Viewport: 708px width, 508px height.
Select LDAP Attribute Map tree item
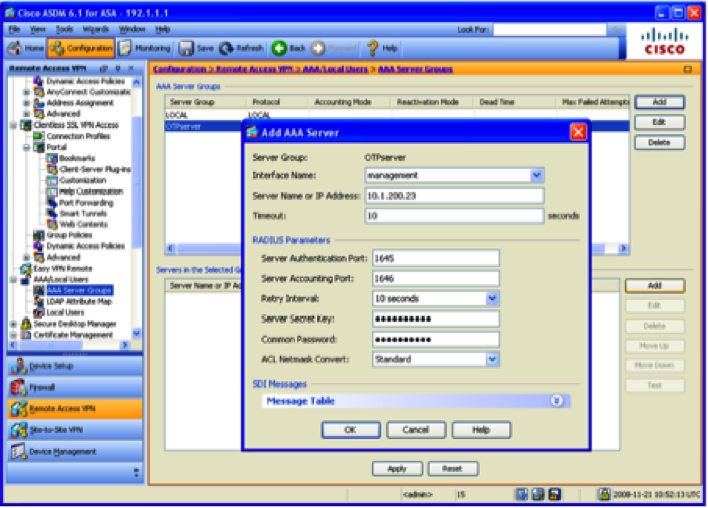click(x=79, y=301)
